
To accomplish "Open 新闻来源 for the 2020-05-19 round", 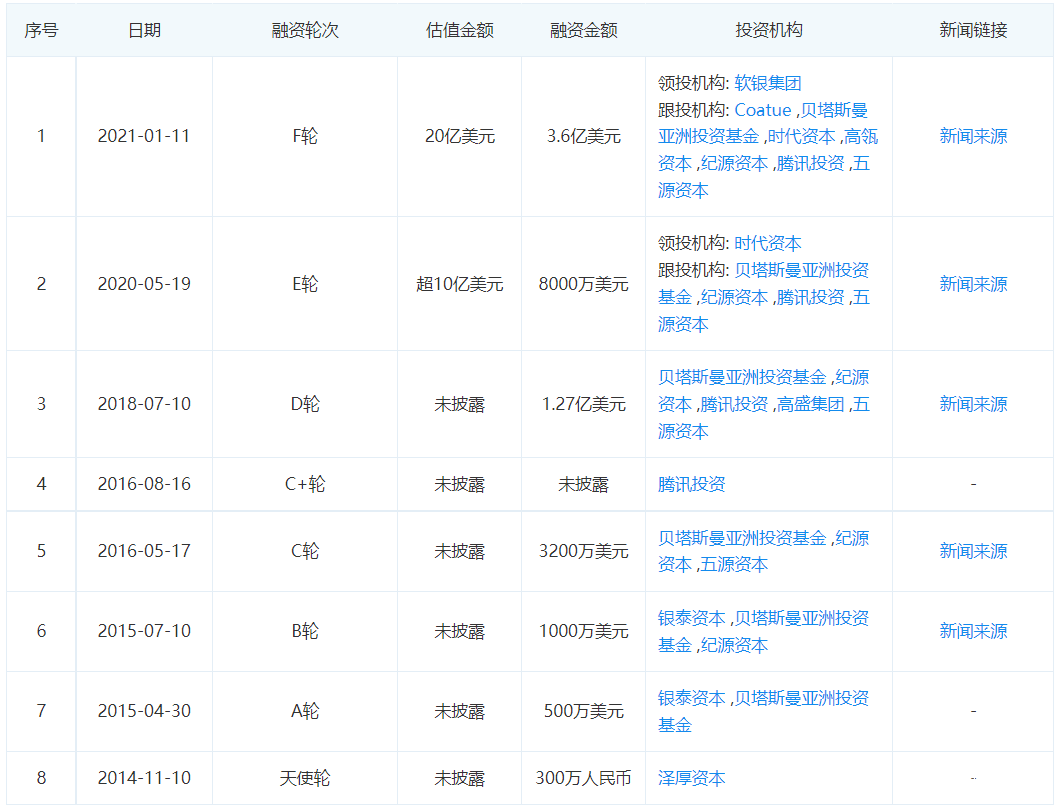I will pyautogui.click(x=973, y=284).
